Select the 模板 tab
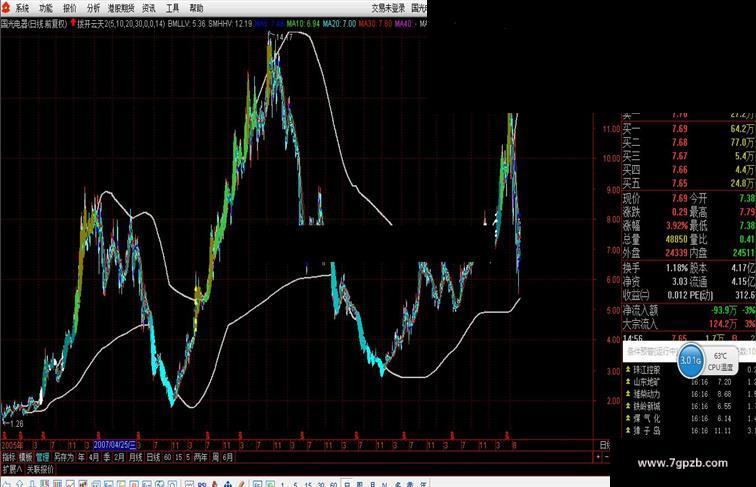Viewport: 756px width, 487px height. click(x=26, y=457)
